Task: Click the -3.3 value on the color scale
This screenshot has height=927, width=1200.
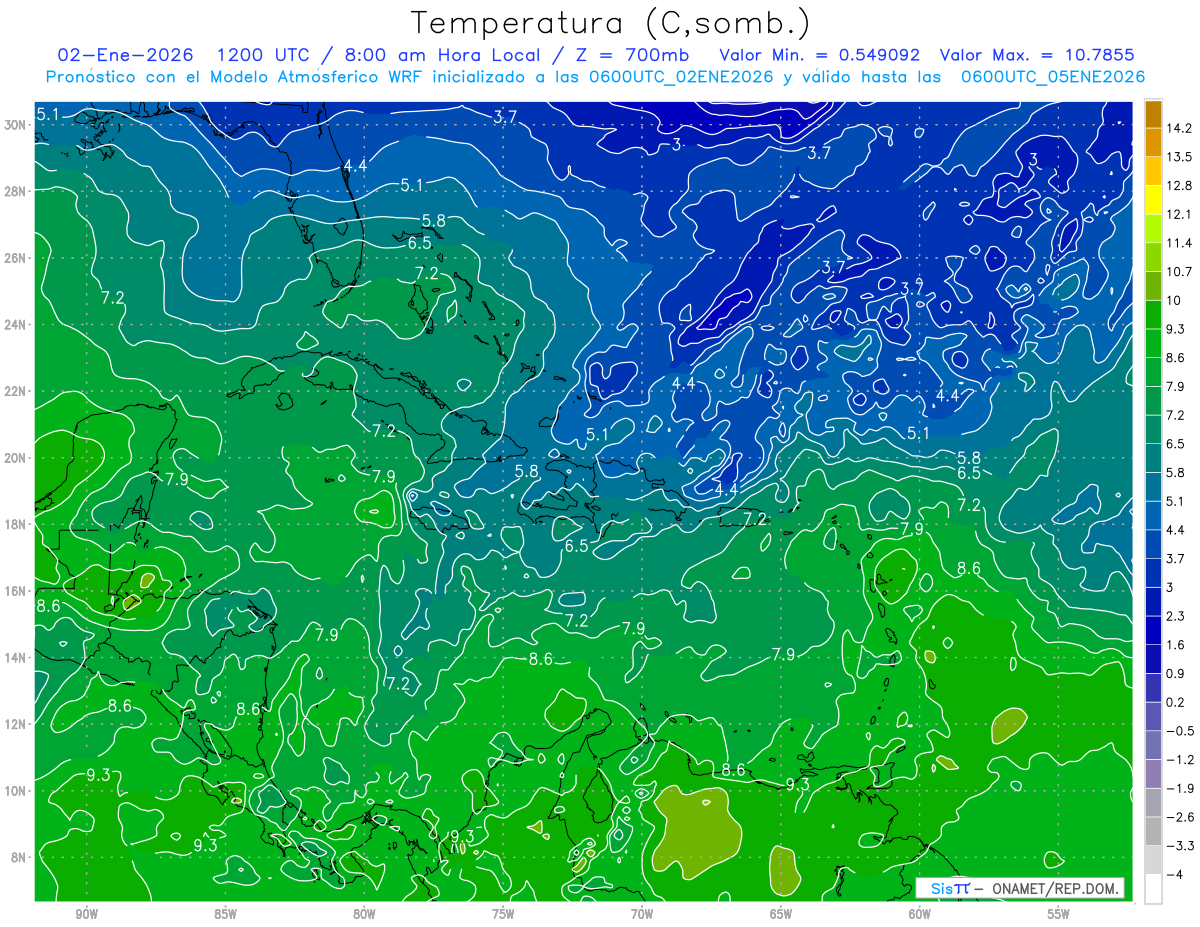Action: click(x=1181, y=846)
